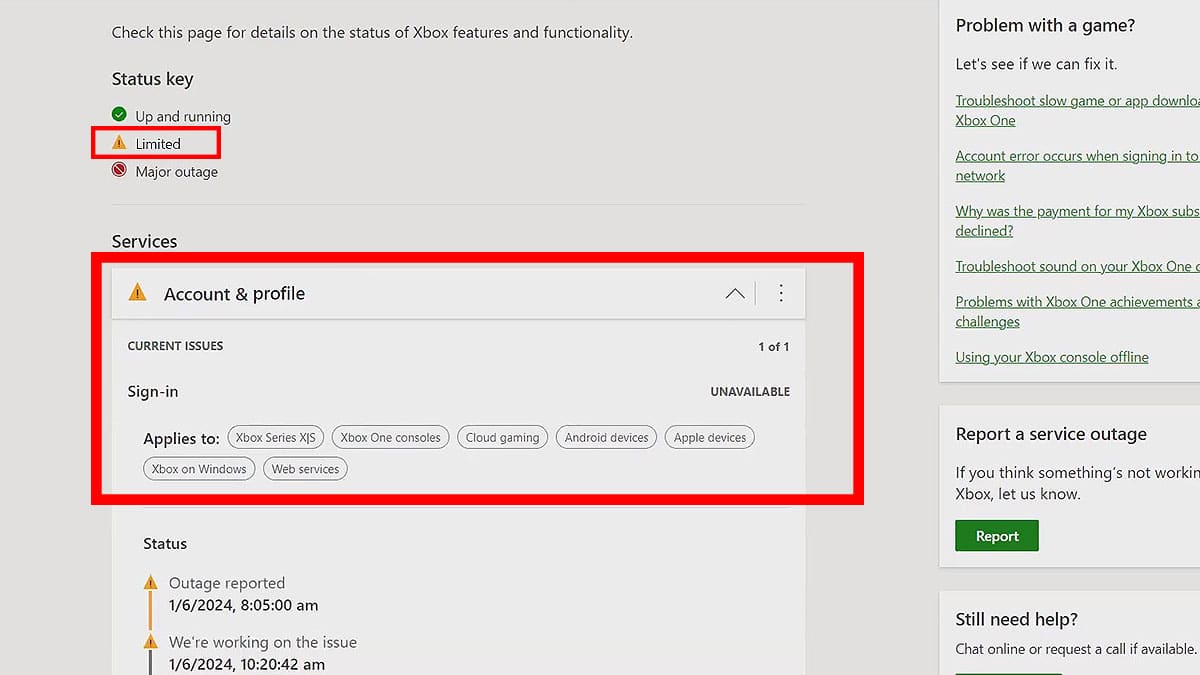Click the green Report button
Viewport: 1200px width, 675px height.
(x=997, y=536)
